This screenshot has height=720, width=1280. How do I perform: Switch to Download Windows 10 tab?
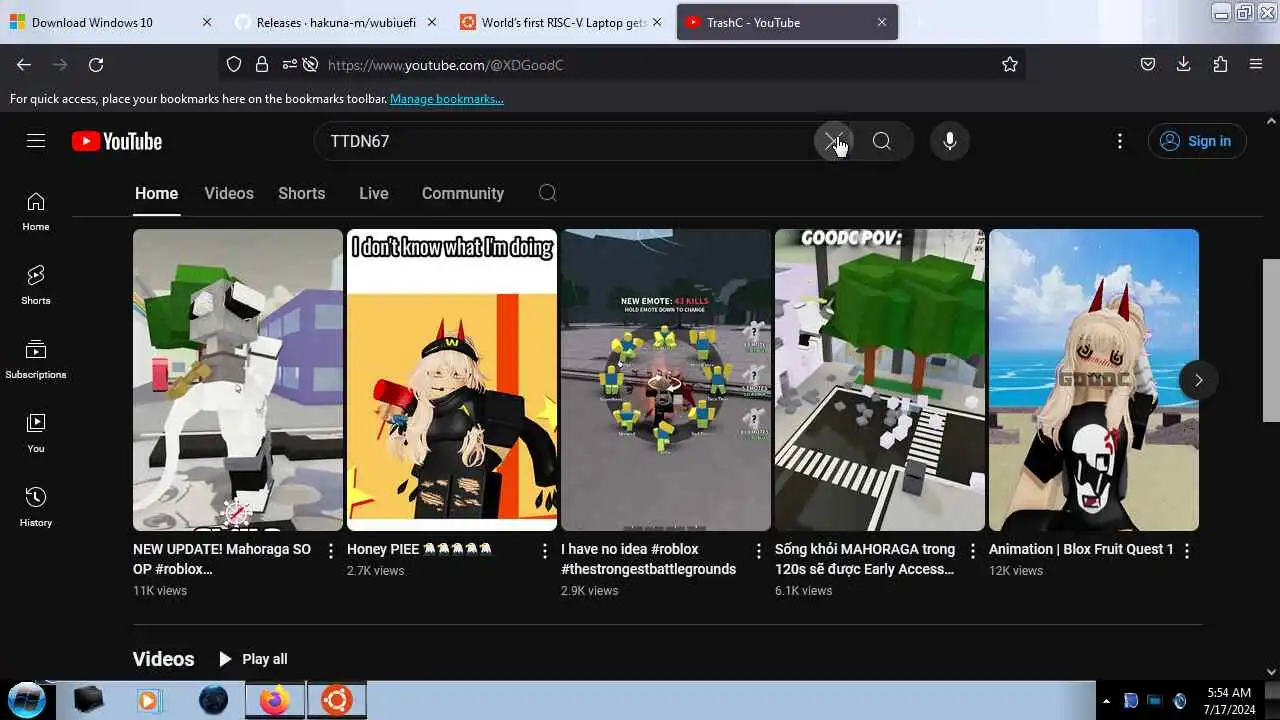click(110, 22)
